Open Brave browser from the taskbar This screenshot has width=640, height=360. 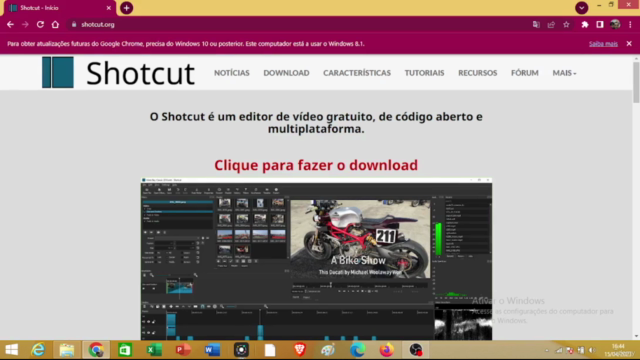click(x=300, y=350)
